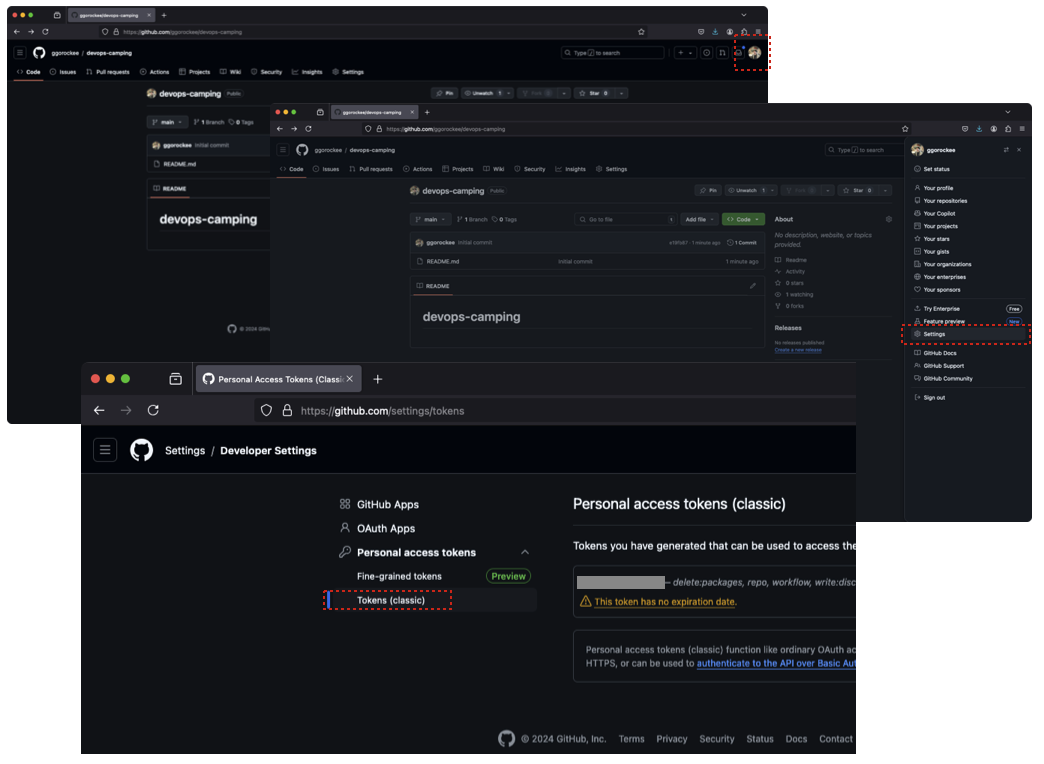The image size is (1044, 764).
Task: Close the Personal Access Tokens (Classic) tab
Action: click(350, 380)
